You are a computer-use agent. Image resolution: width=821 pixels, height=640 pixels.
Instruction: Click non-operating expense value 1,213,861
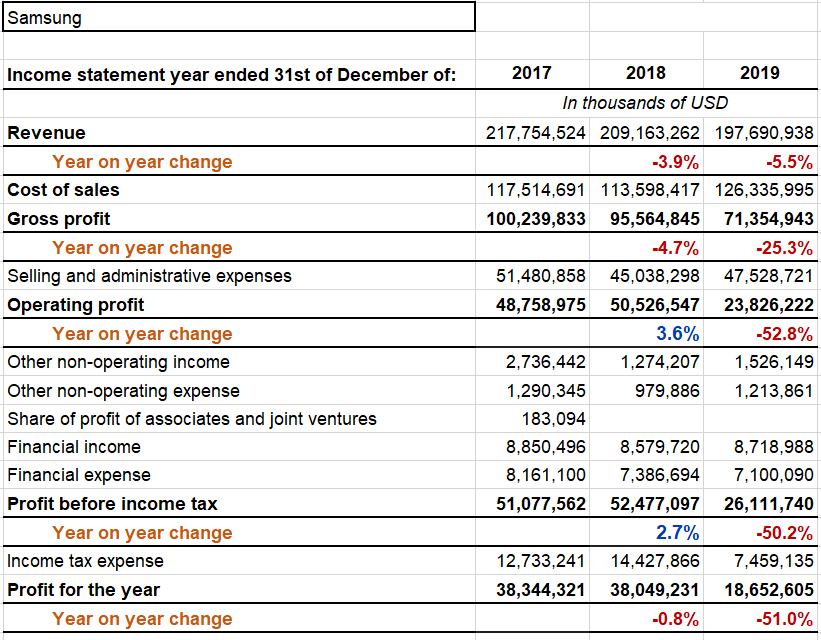(x=774, y=391)
